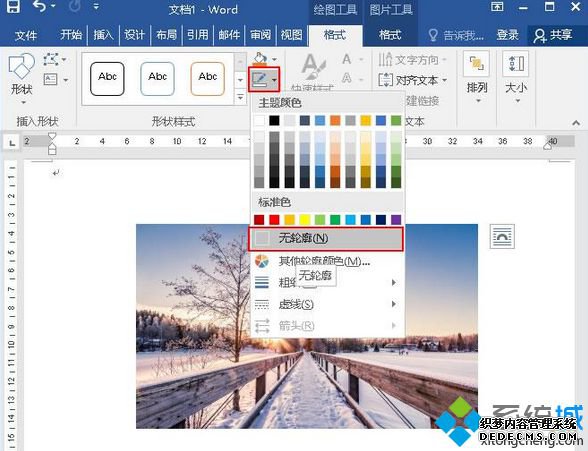
Task: Click the Shape Fill paint bucket icon
Action: tap(260, 59)
